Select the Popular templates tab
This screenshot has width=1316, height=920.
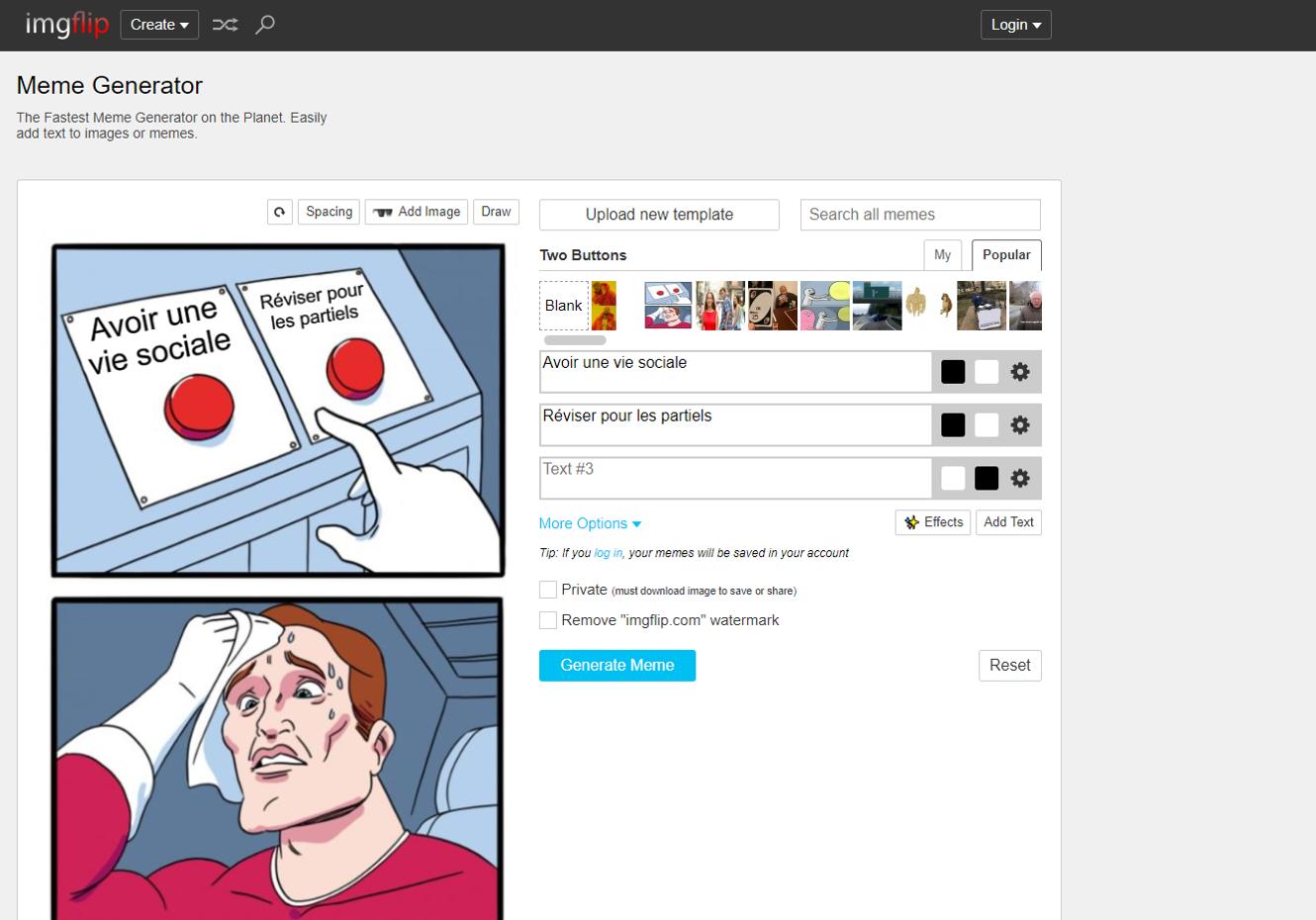tap(1006, 255)
